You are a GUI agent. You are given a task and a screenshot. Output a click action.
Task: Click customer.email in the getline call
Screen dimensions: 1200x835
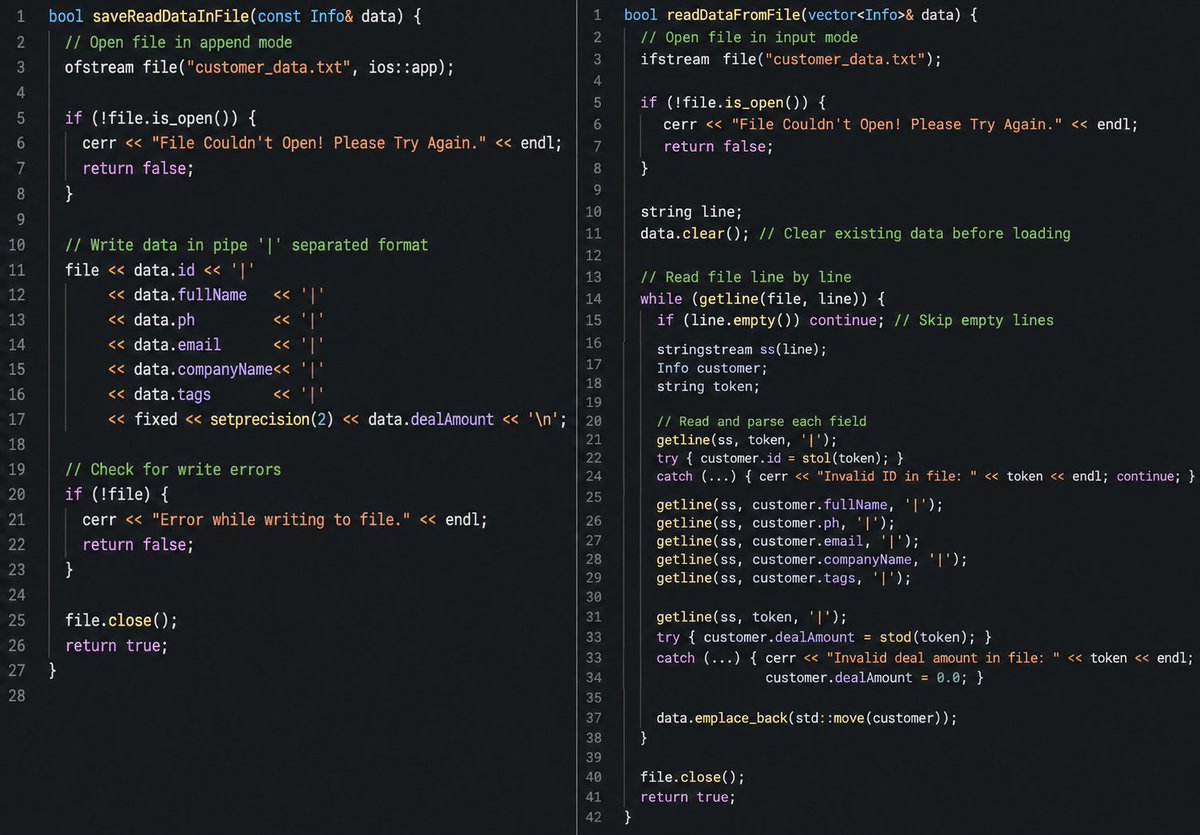click(808, 541)
